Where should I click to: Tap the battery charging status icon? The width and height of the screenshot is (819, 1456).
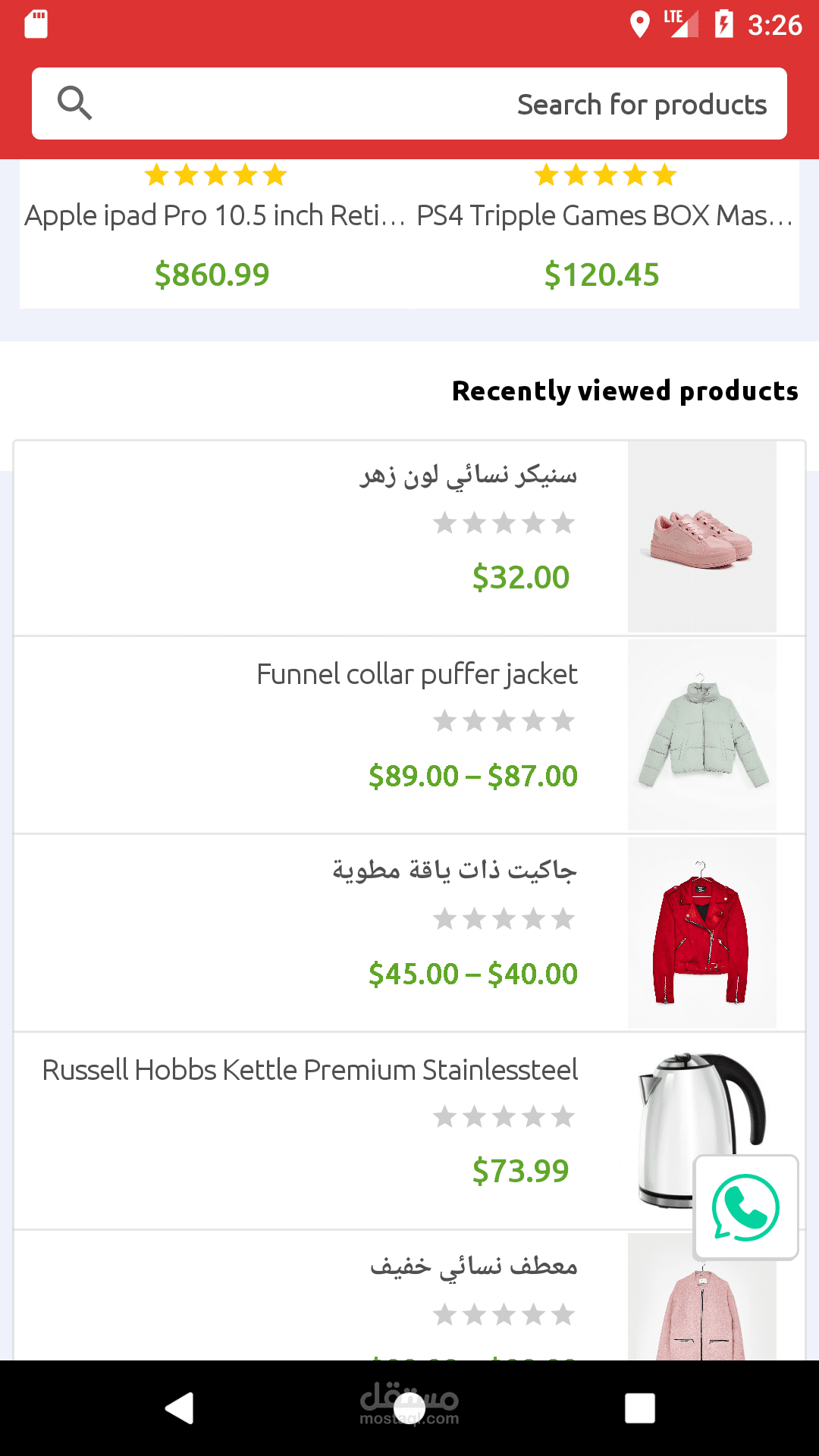click(723, 24)
